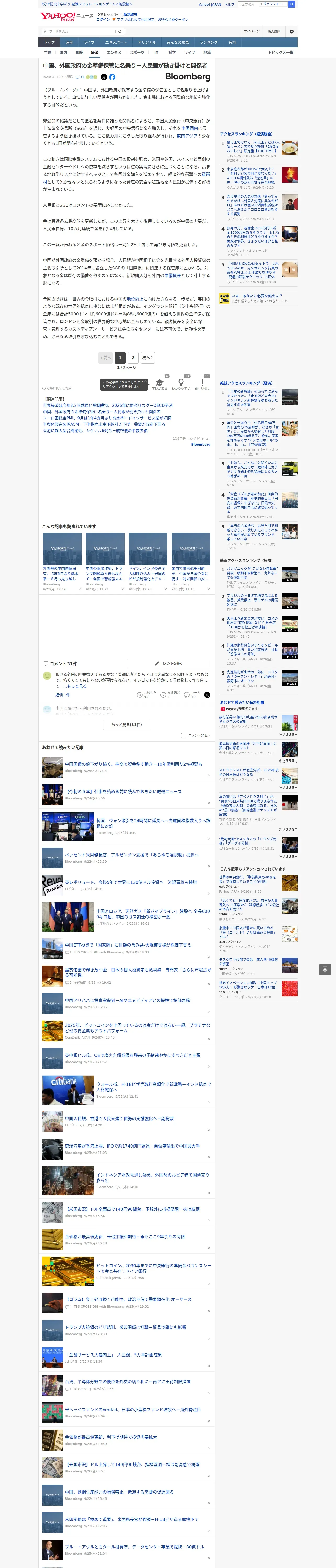This screenshot has width=336, height=1568.
Task: Open the settings gear icon
Action: (x=292, y=32)
